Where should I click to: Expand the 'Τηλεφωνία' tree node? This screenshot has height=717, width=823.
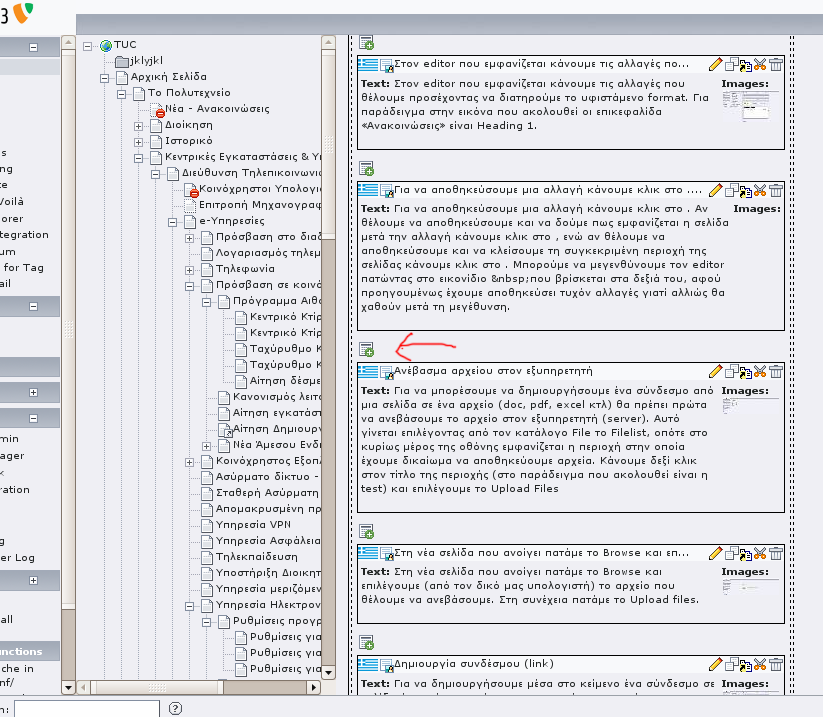191,269
